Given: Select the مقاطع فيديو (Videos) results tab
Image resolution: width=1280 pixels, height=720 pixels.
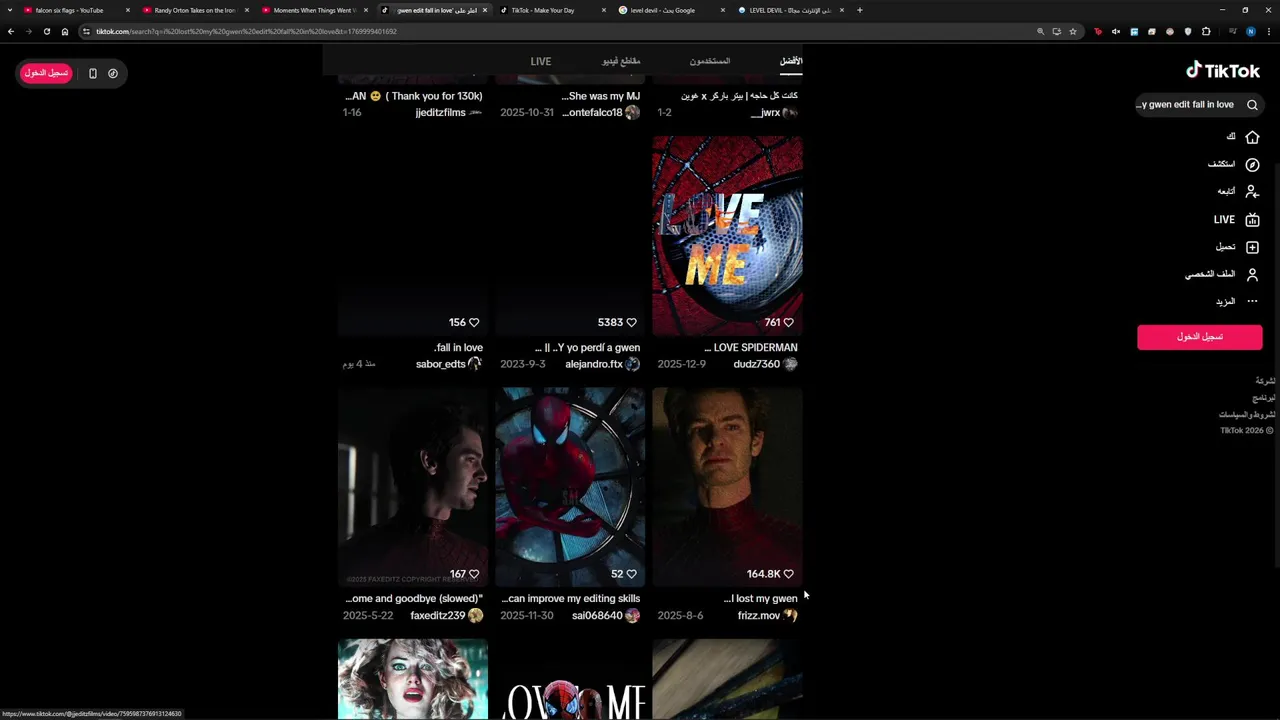Looking at the screenshot, I should click(621, 61).
